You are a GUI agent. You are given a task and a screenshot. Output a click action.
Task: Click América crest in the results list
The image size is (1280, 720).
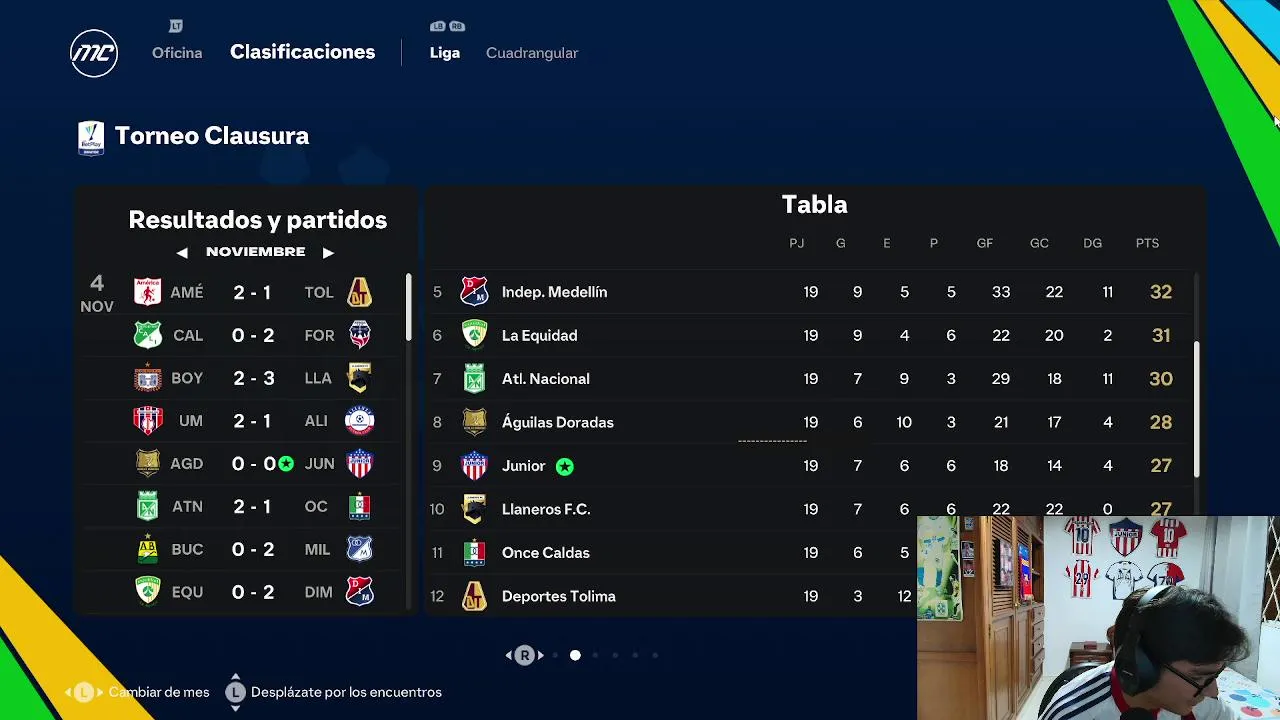click(x=148, y=292)
